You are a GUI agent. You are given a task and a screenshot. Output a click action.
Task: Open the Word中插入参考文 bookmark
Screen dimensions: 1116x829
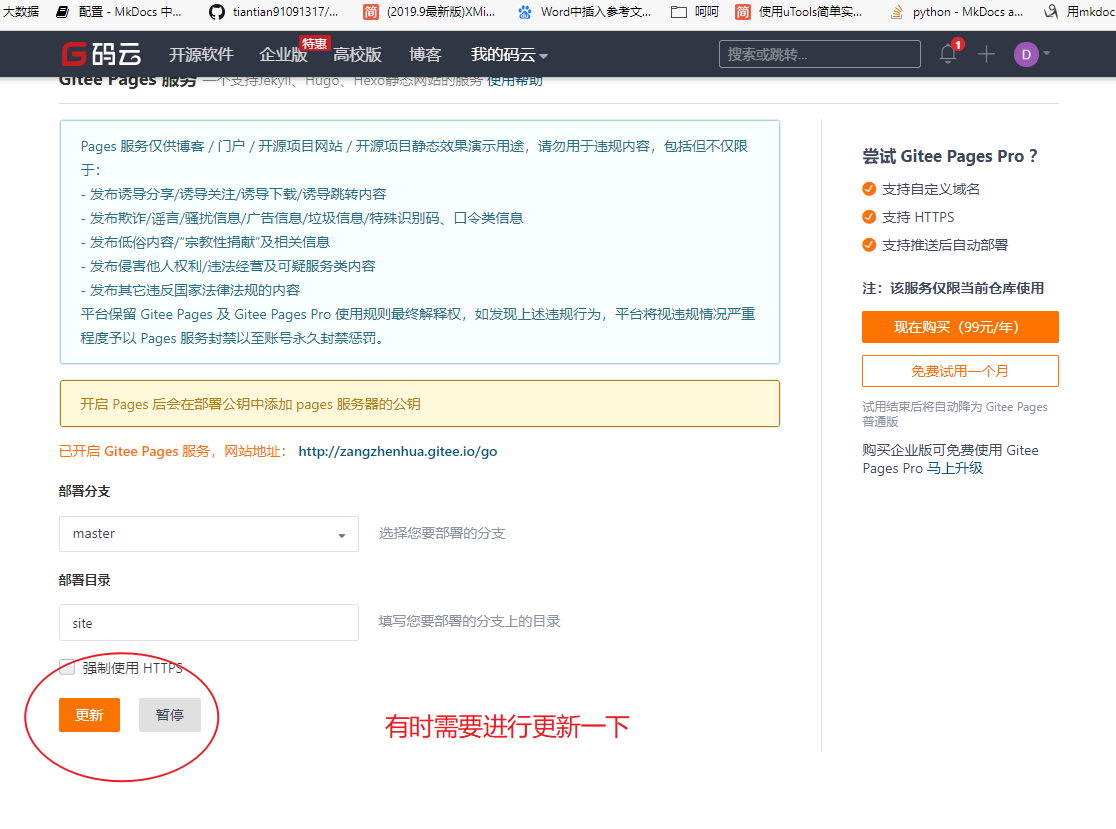click(584, 11)
